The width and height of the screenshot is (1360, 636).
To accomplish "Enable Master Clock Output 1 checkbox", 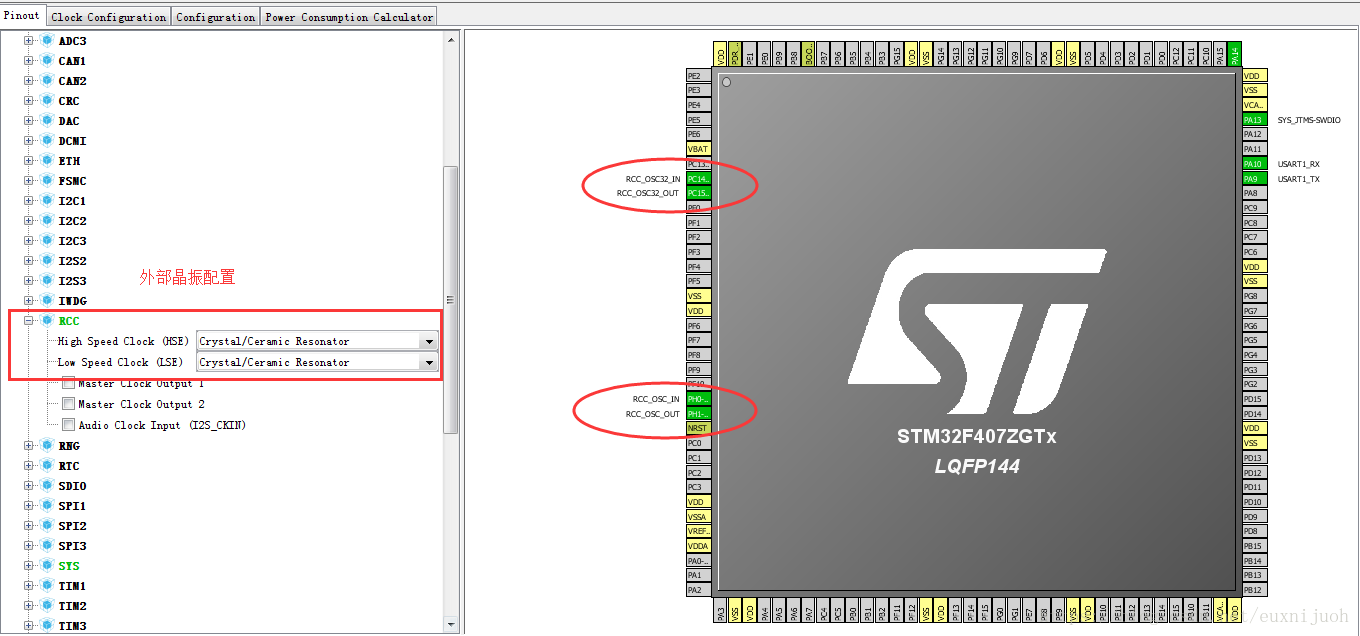I will click(68, 383).
